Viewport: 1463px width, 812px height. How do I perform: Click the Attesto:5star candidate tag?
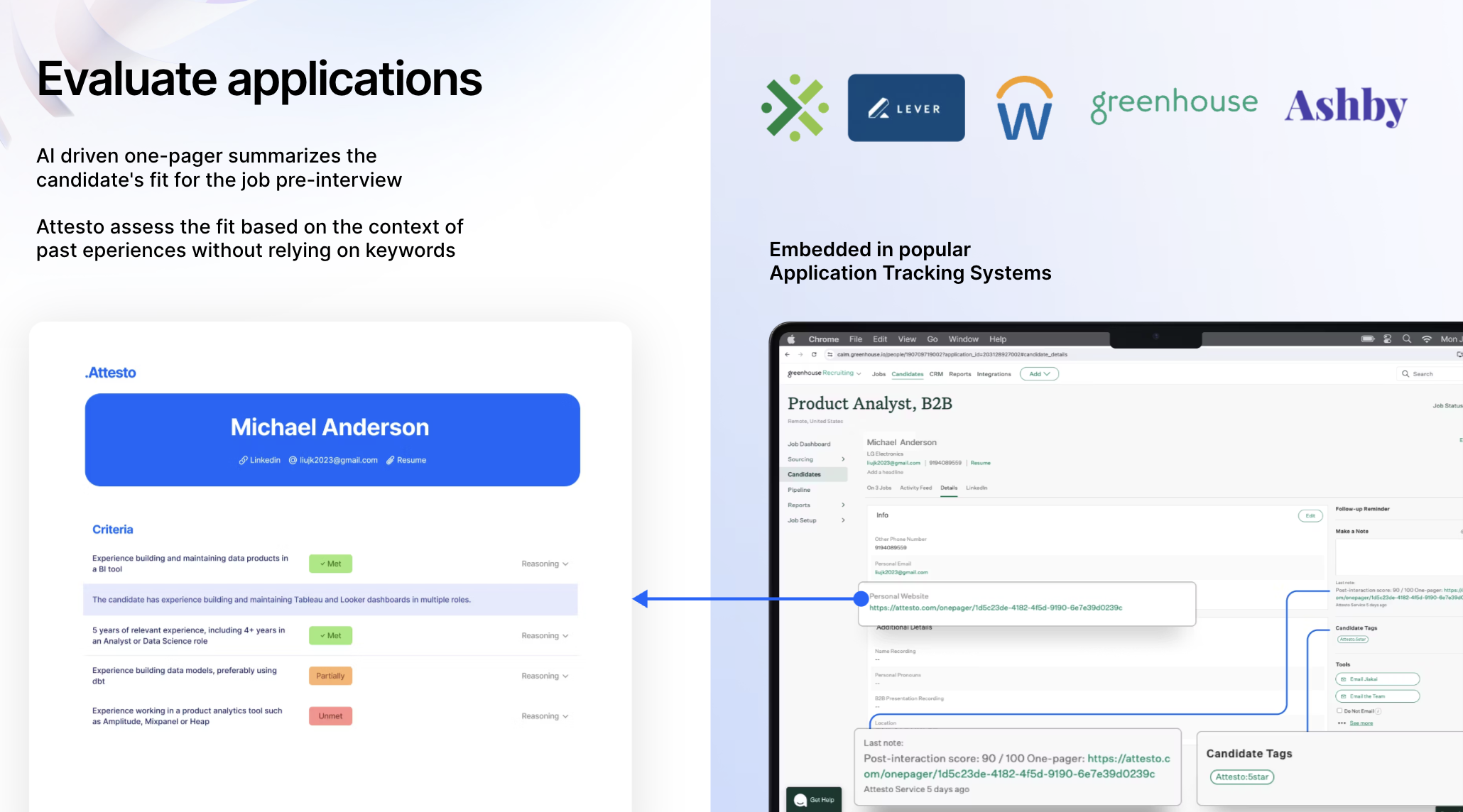coord(1241,777)
